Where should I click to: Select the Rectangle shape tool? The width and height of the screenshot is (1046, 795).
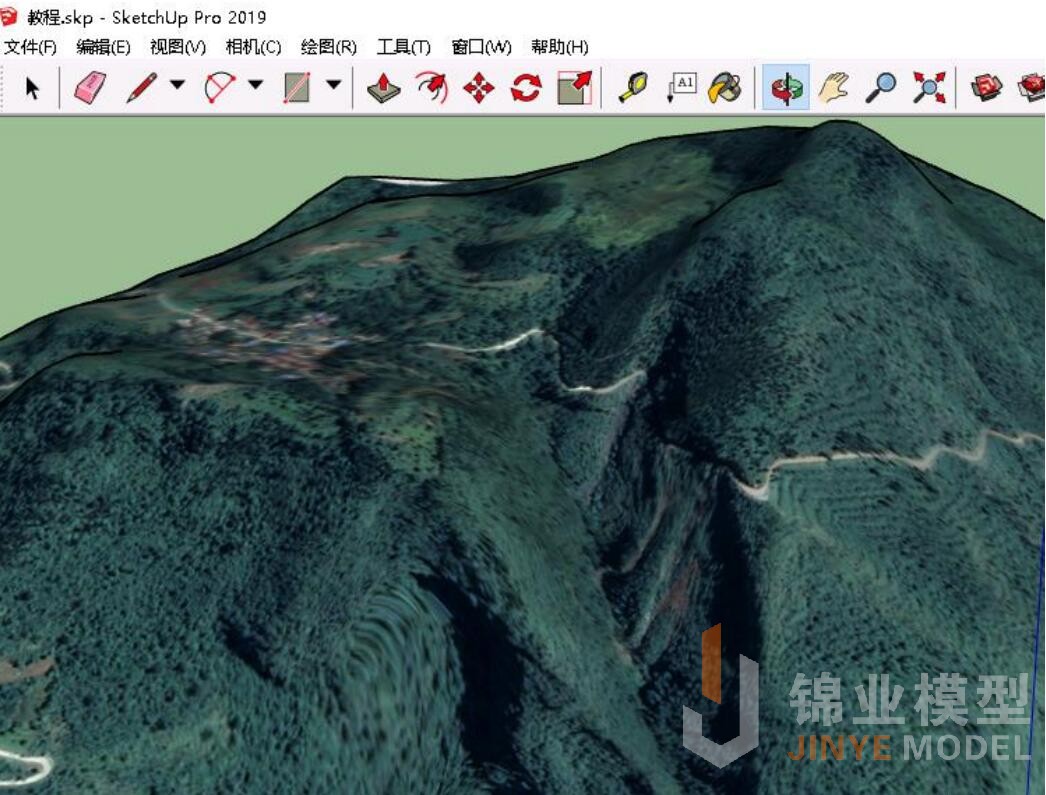click(x=297, y=87)
